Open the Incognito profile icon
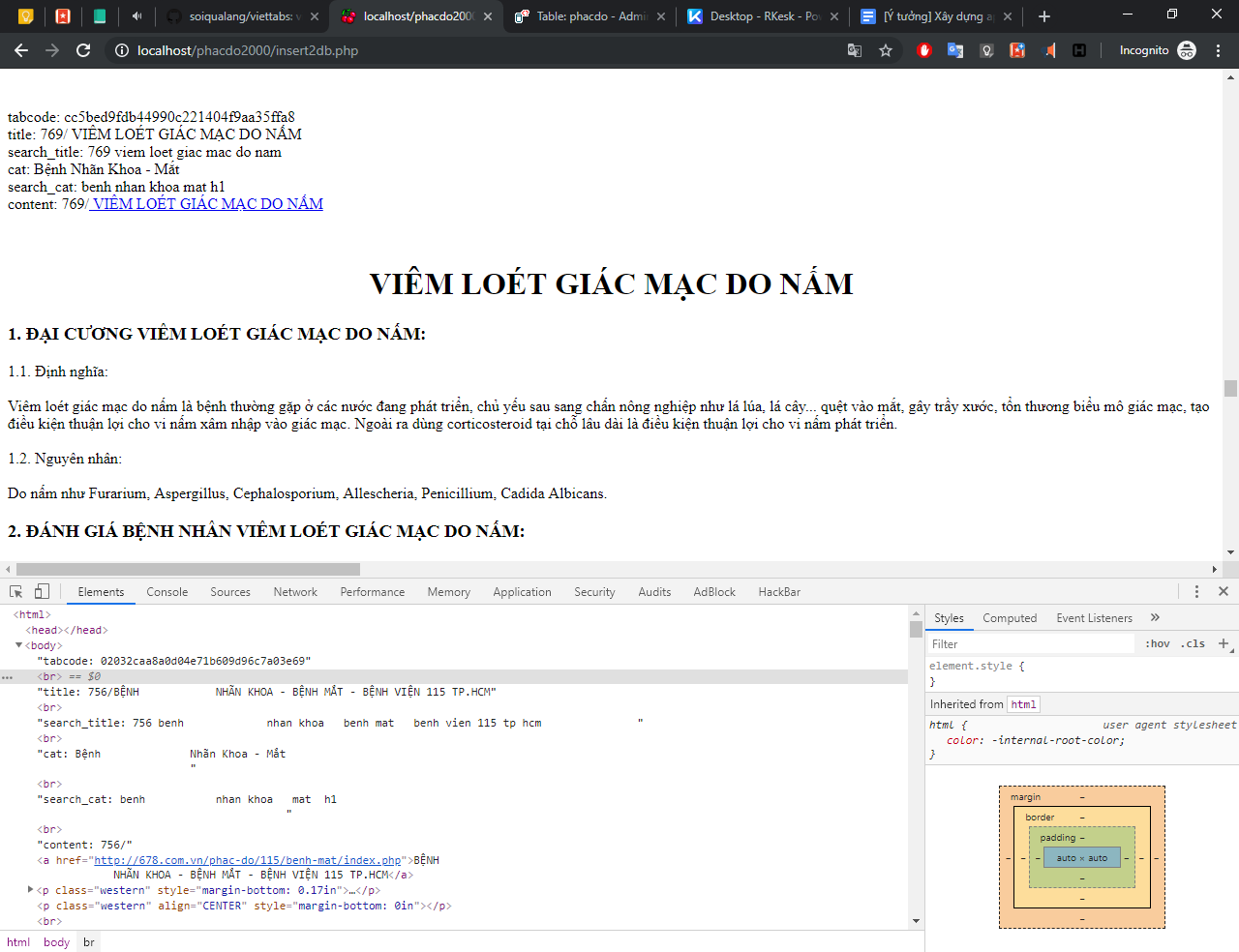The height and width of the screenshot is (952, 1239). coord(1187,50)
